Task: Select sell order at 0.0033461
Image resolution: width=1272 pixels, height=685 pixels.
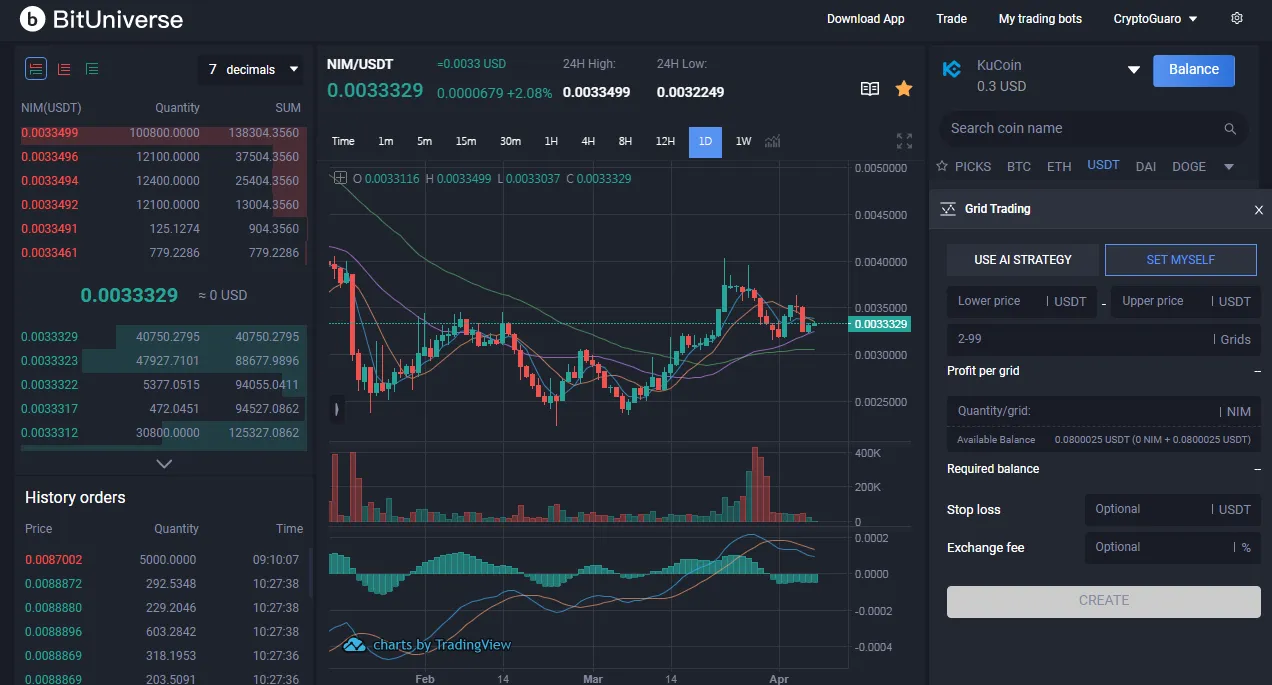Action: pyautogui.click(x=164, y=253)
